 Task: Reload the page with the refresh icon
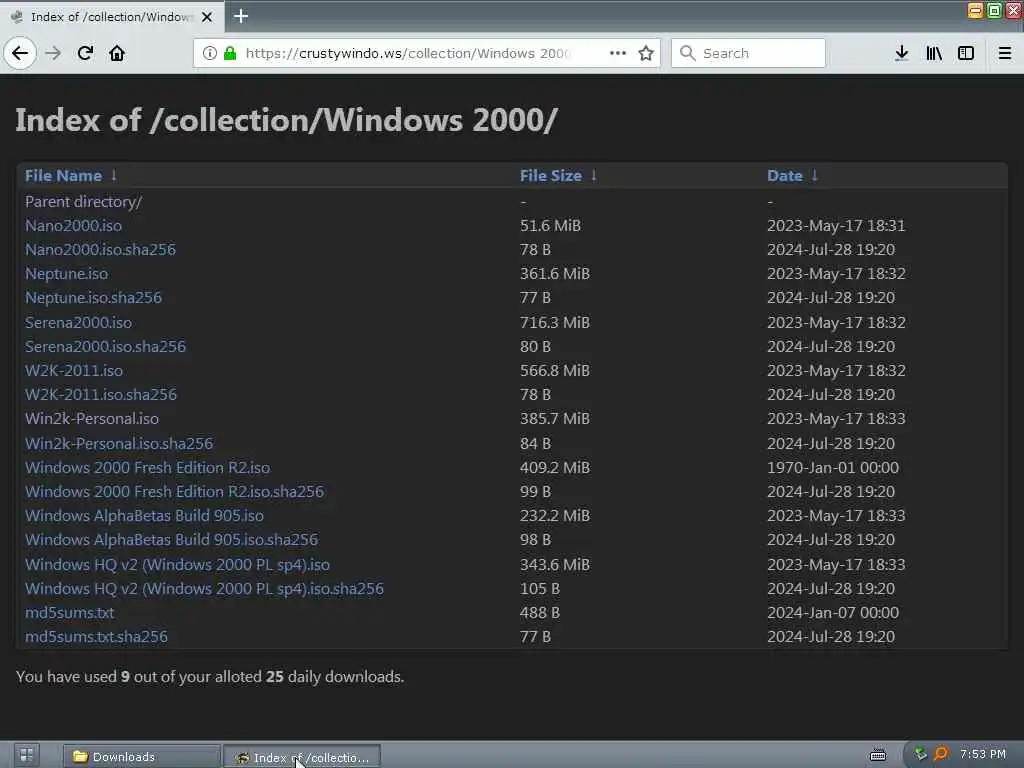pyautogui.click(x=85, y=53)
